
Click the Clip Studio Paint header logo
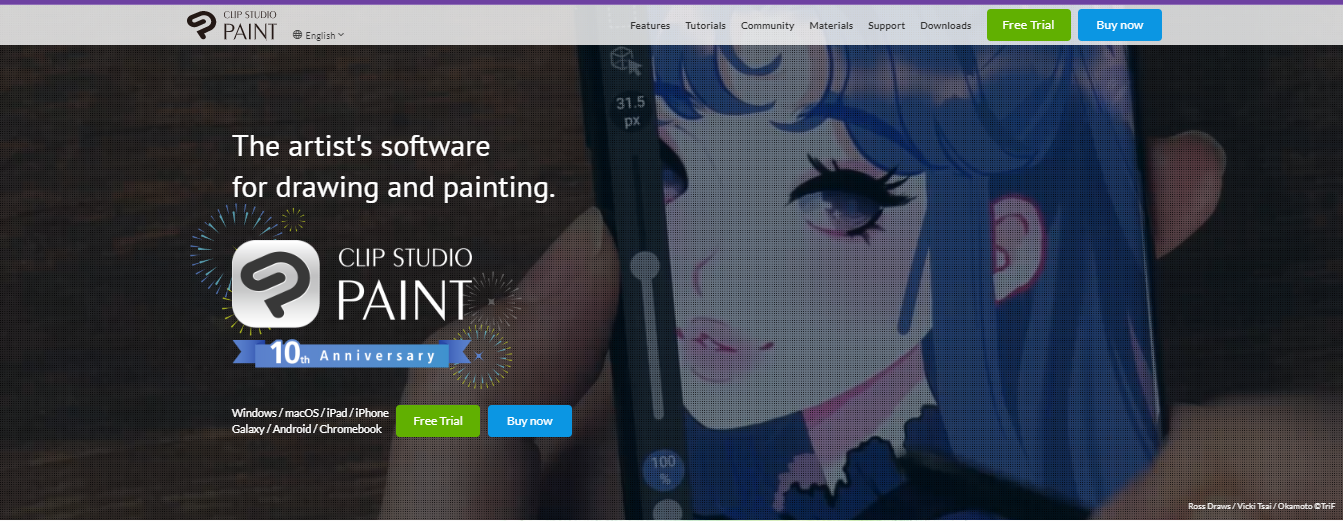tap(231, 25)
